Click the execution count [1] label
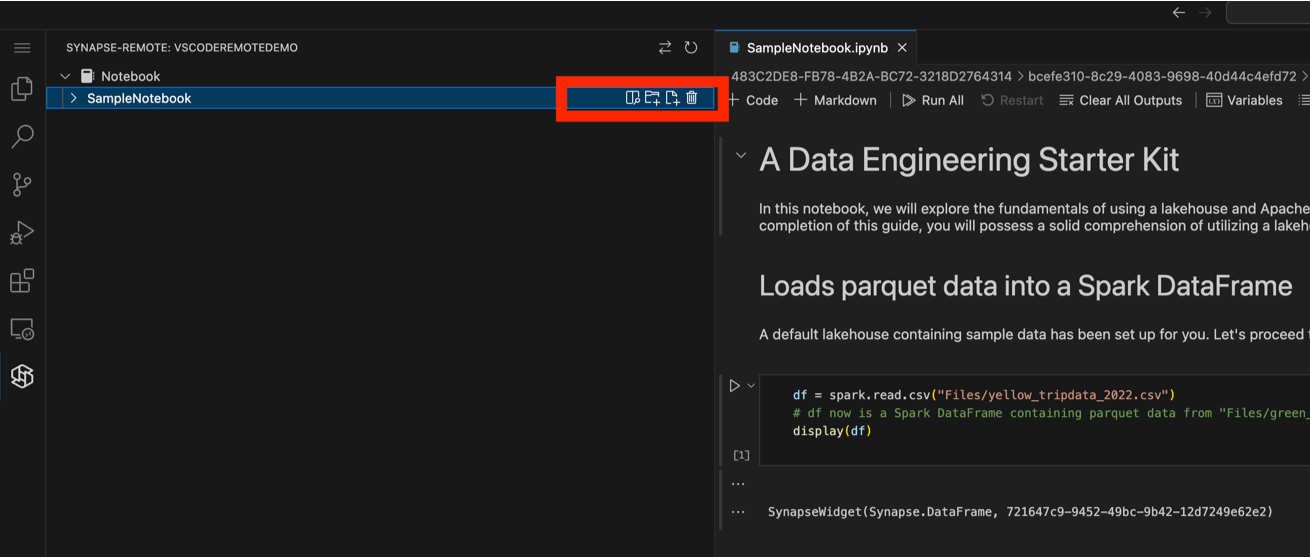 (x=741, y=455)
